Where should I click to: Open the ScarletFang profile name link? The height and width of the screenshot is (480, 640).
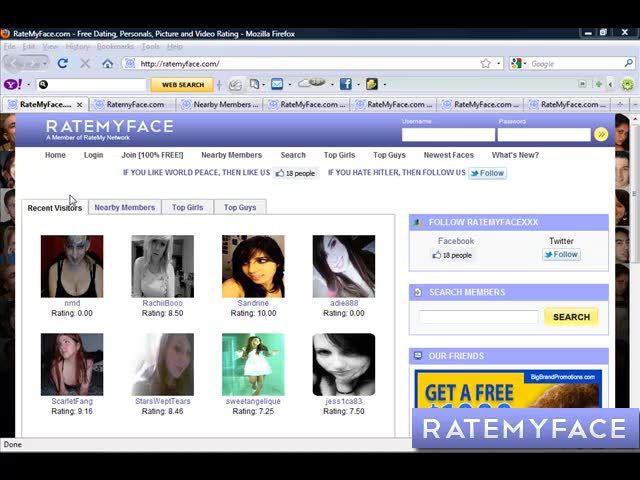[x=72, y=401]
